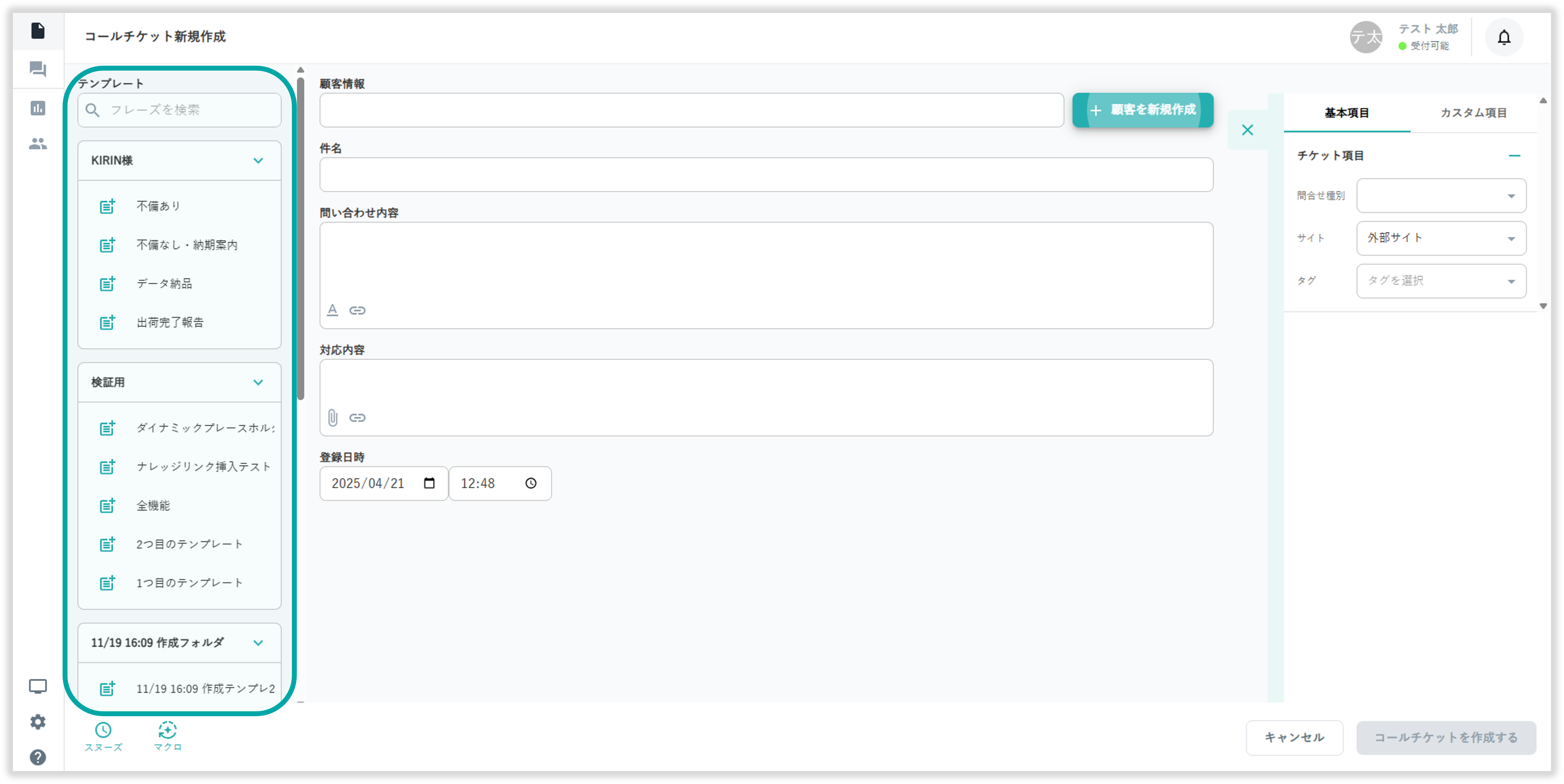Open the chat icon in left sidebar
1564x784 pixels.
[38, 69]
